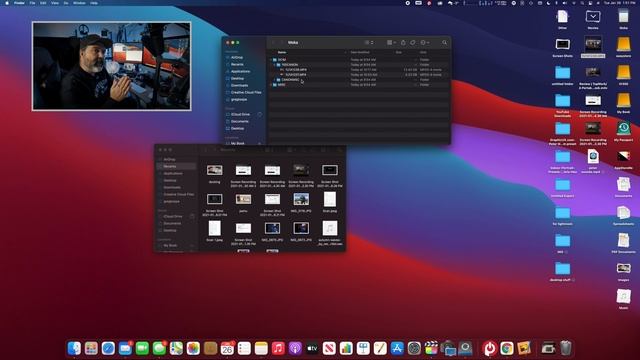Open System Preferences in the Dock
This screenshot has height=360, width=640.
(x=414, y=348)
